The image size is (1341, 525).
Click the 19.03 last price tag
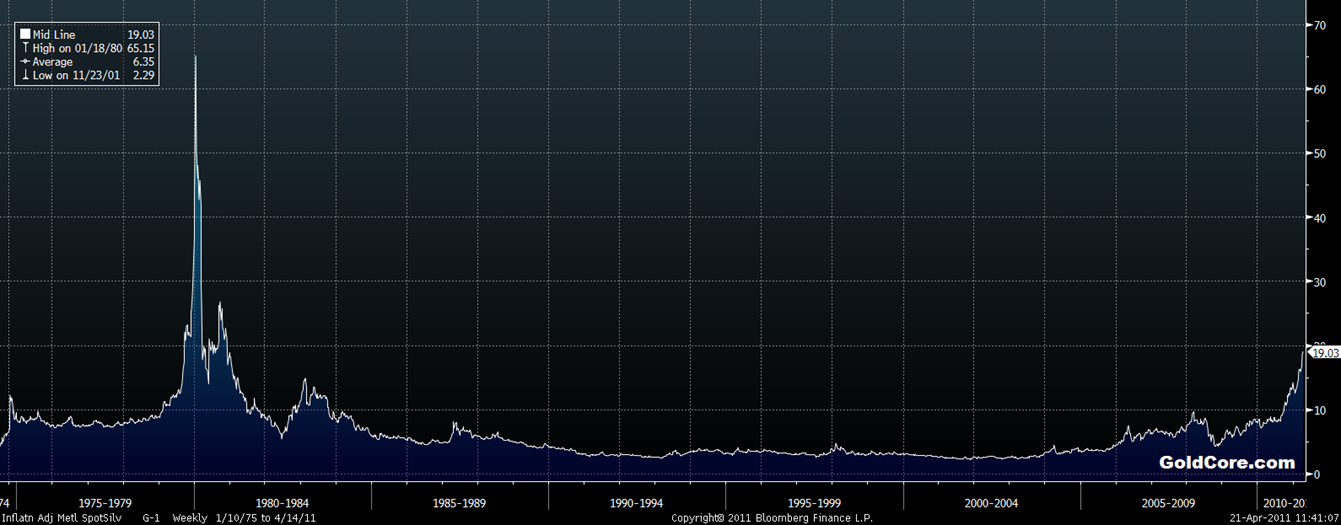[x=1324, y=353]
